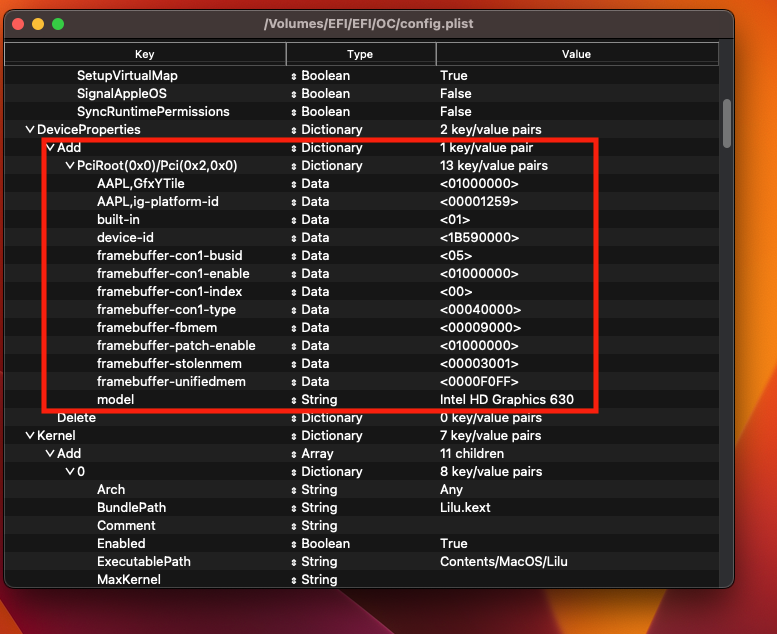Click the value <0000F0FF>
The image size is (777, 634).
point(479,382)
